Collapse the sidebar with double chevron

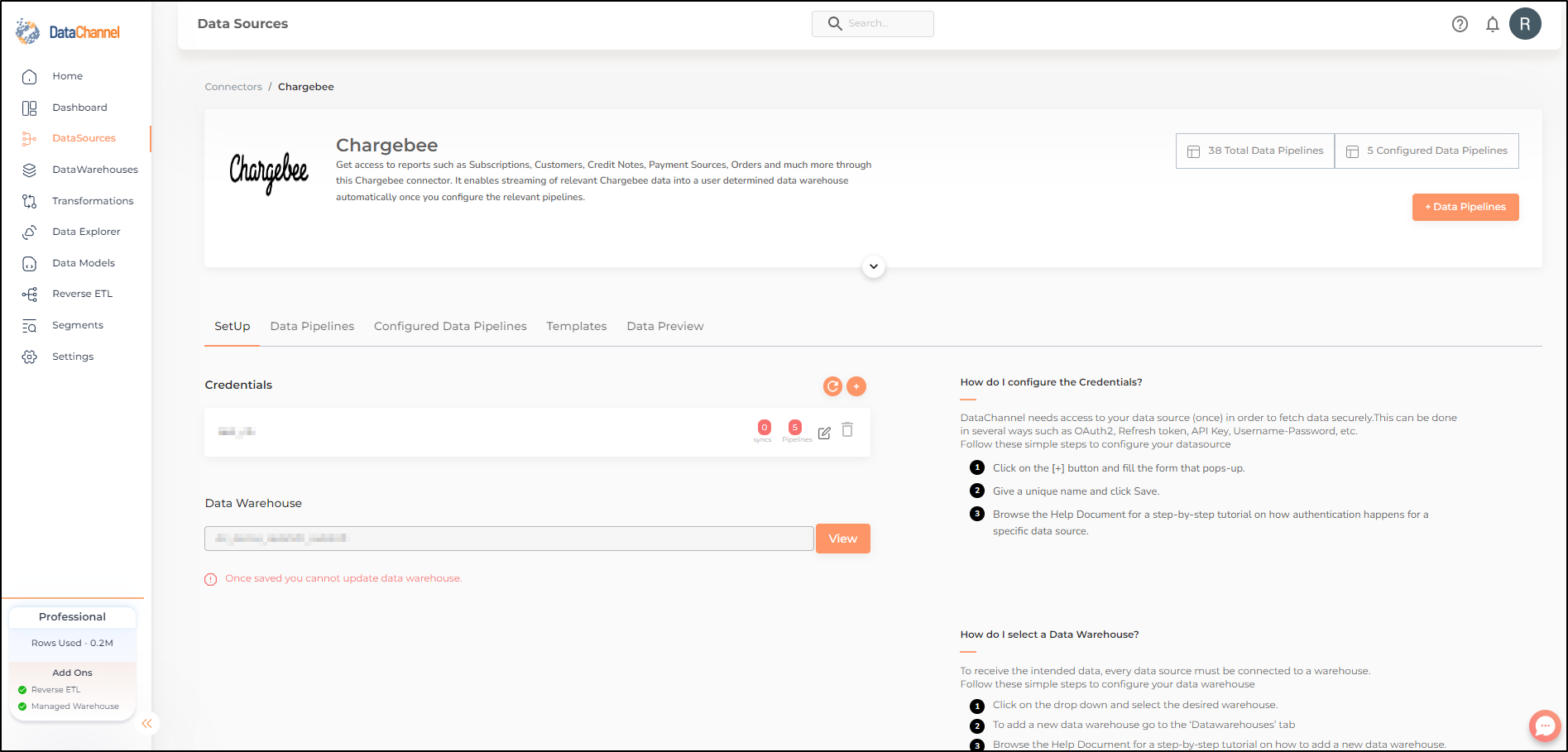click(146, 723)
